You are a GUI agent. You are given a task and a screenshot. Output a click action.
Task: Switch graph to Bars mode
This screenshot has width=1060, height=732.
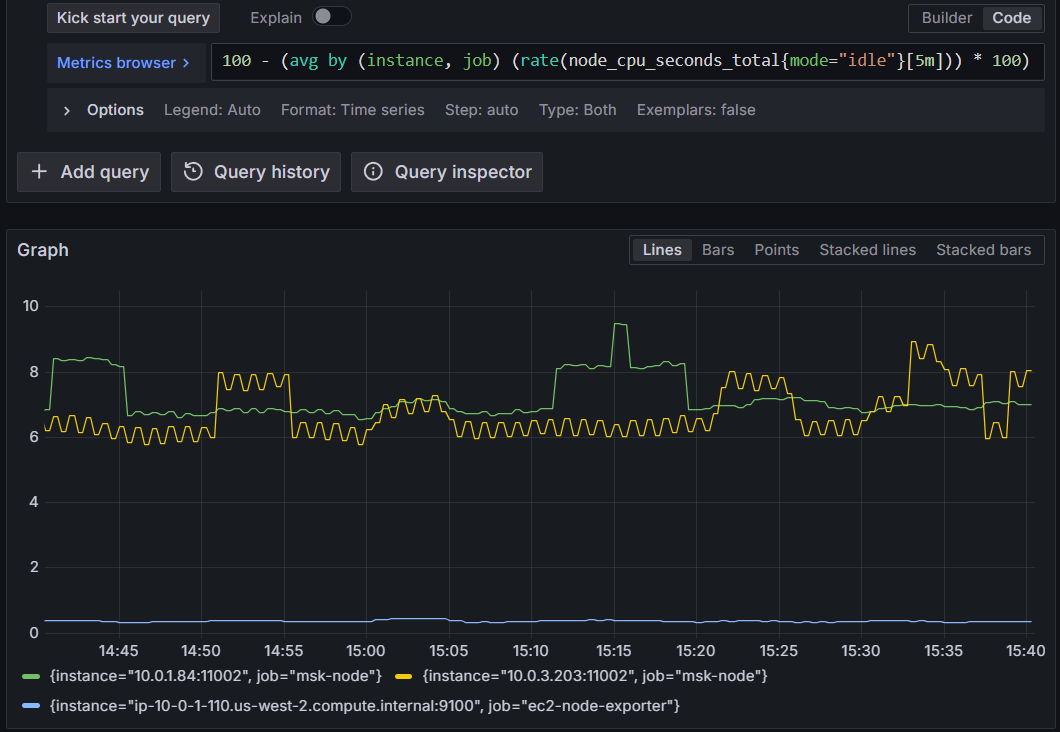(x=717, y=249)
